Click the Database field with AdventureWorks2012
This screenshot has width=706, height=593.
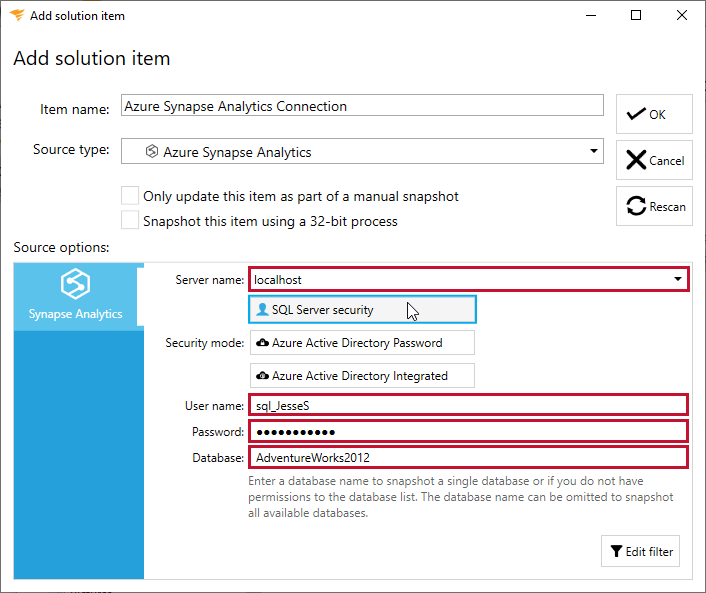point(468,457)
